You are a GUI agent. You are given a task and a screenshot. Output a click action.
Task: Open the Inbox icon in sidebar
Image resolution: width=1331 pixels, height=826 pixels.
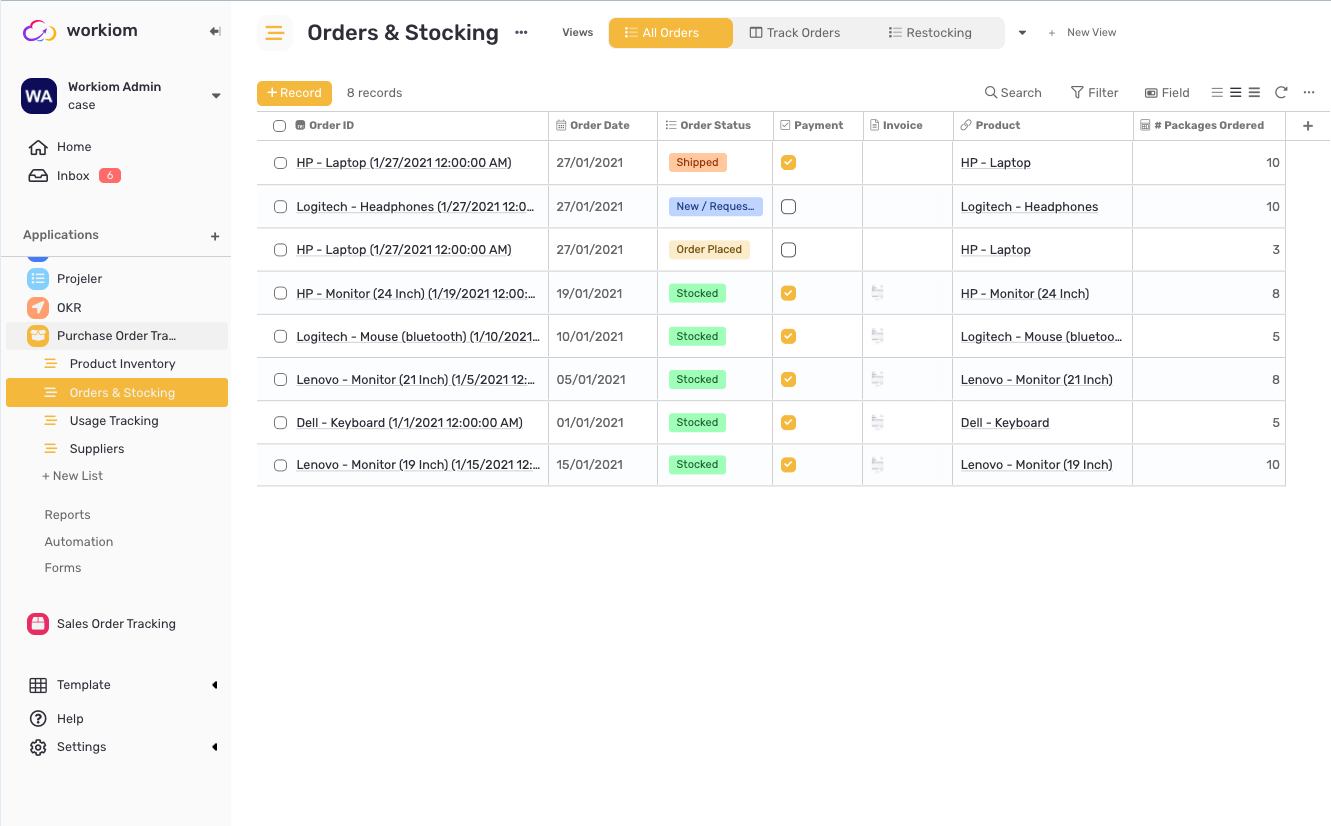coord(38,176)
